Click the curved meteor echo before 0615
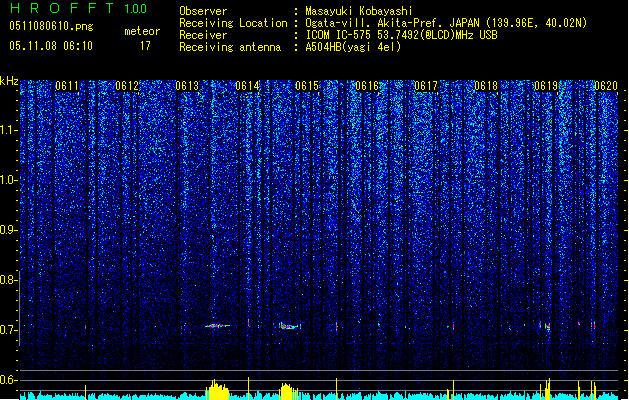Image resolution: width=629 pixels, height=400 pixels. [290, 326]
